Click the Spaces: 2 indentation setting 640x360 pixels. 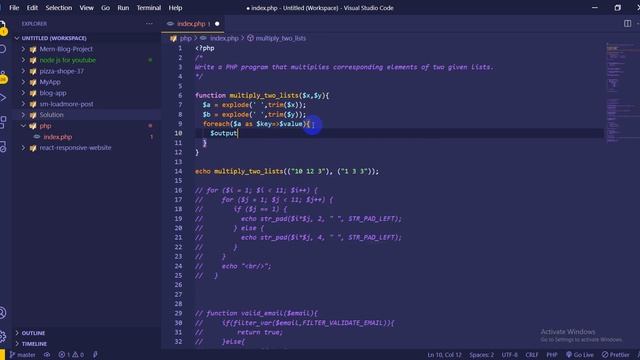(x=482, y=355)
